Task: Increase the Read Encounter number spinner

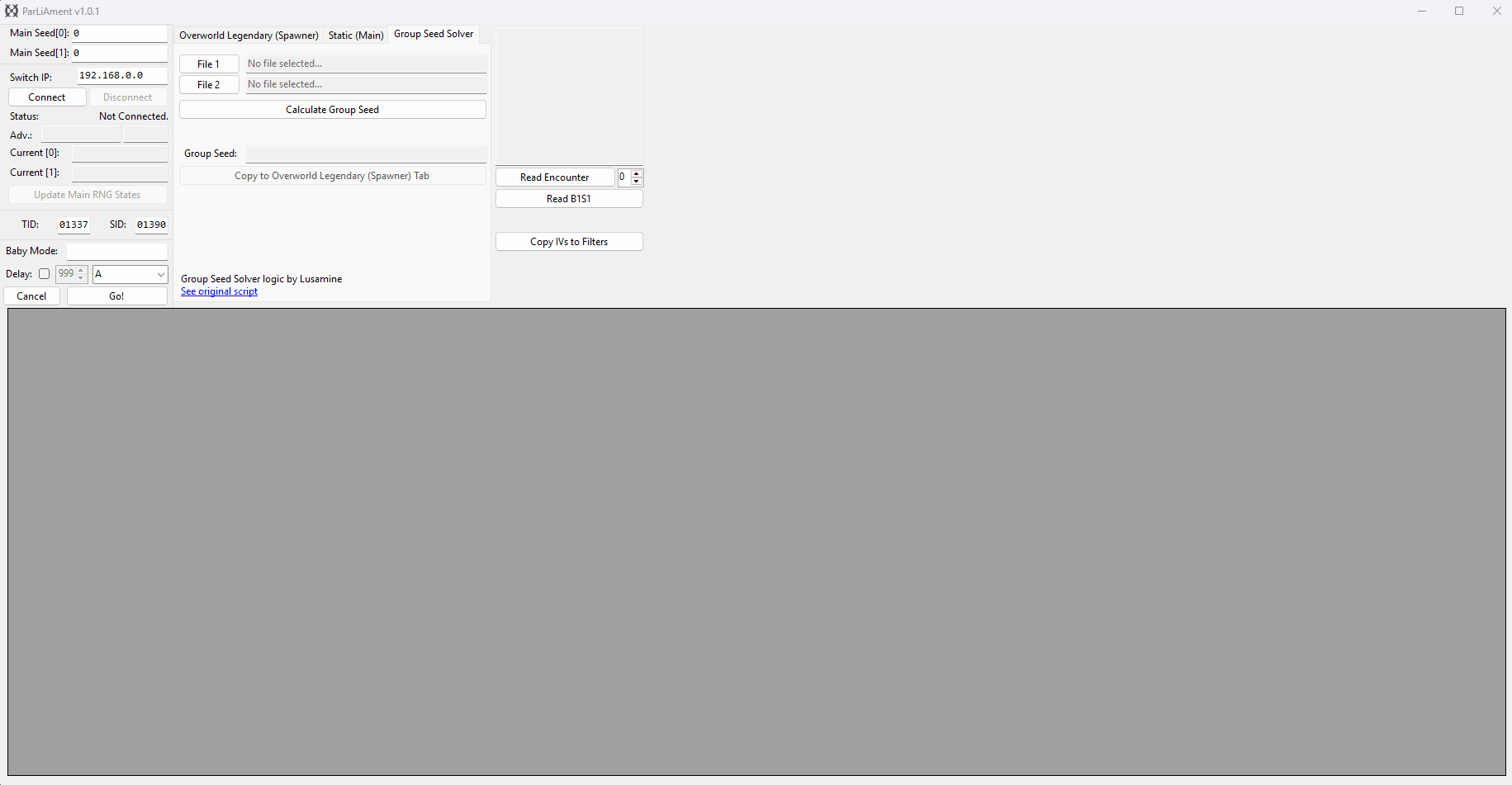Action: point(637,173)
